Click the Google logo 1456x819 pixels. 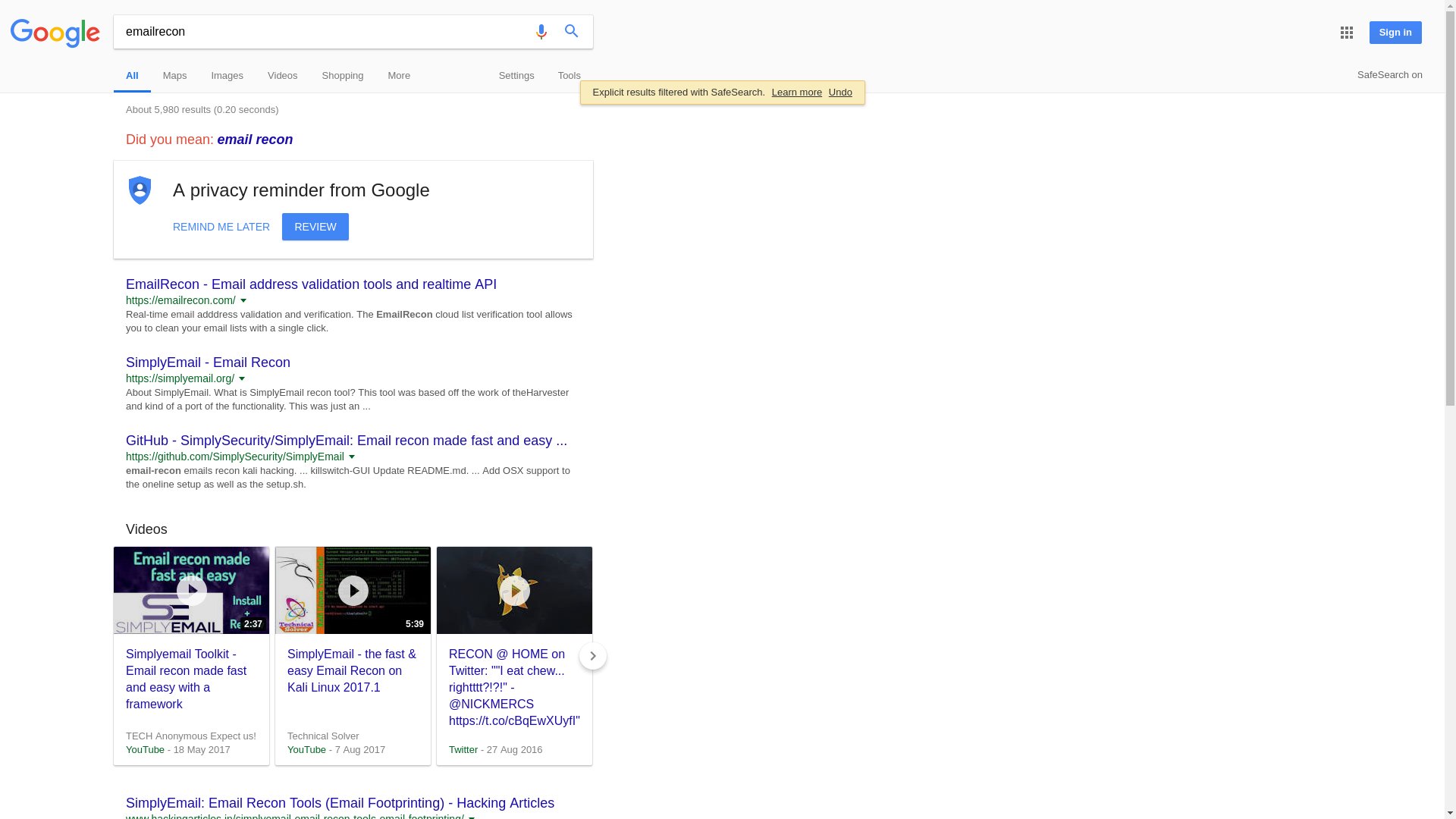coord(55,33)
